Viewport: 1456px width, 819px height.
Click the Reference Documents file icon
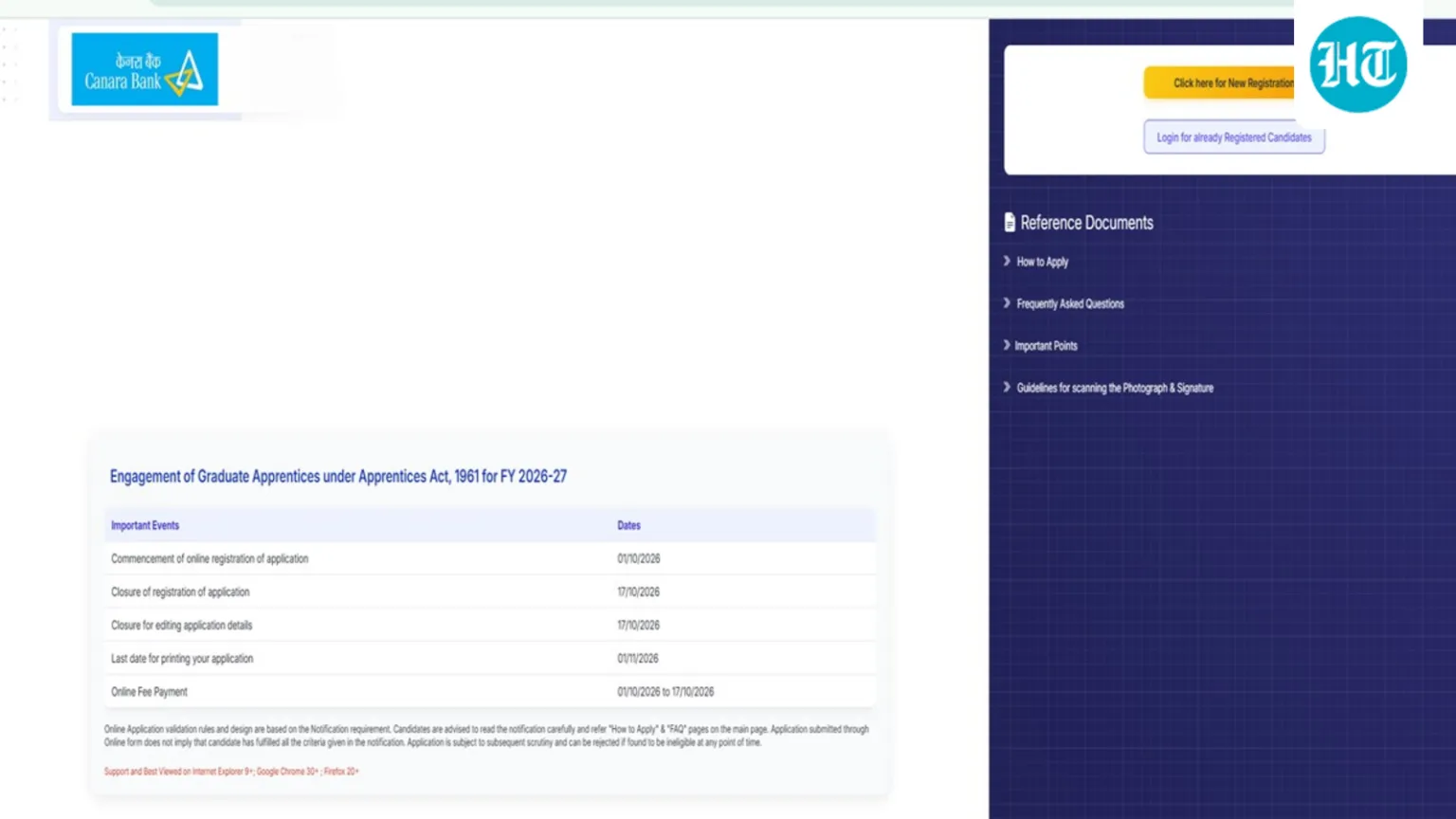pos(1010,223)
